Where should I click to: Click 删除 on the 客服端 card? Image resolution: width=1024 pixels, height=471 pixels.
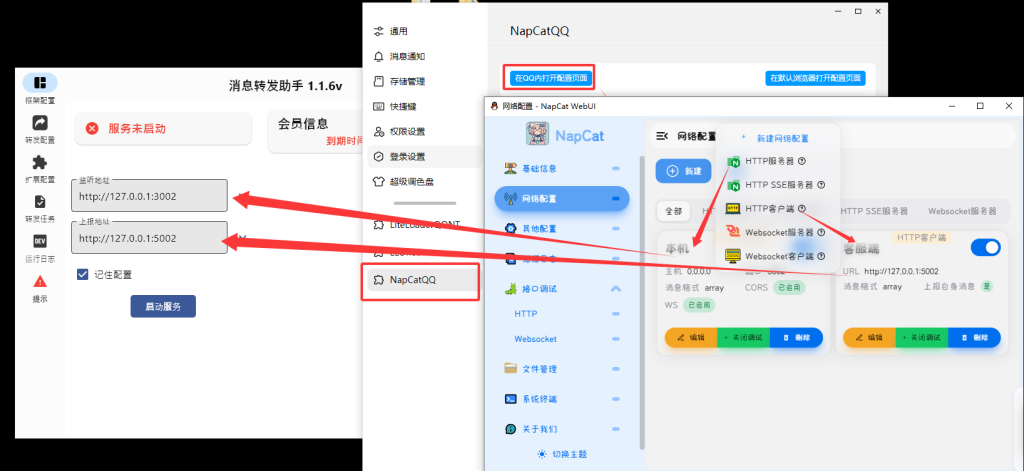(x=974, y=338)
